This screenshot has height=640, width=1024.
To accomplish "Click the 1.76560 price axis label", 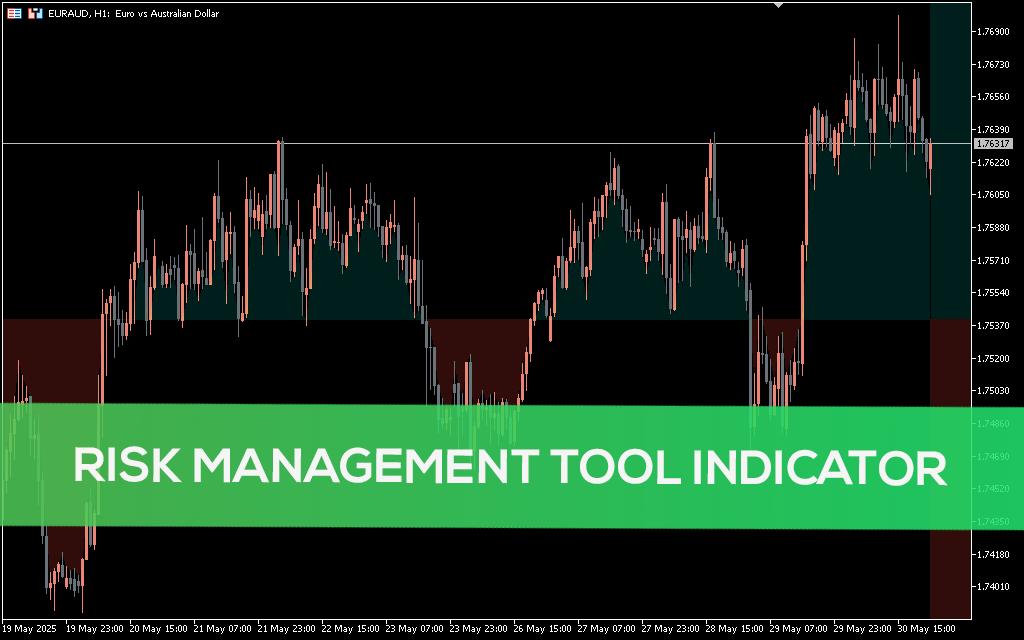I will click(993, 97).
